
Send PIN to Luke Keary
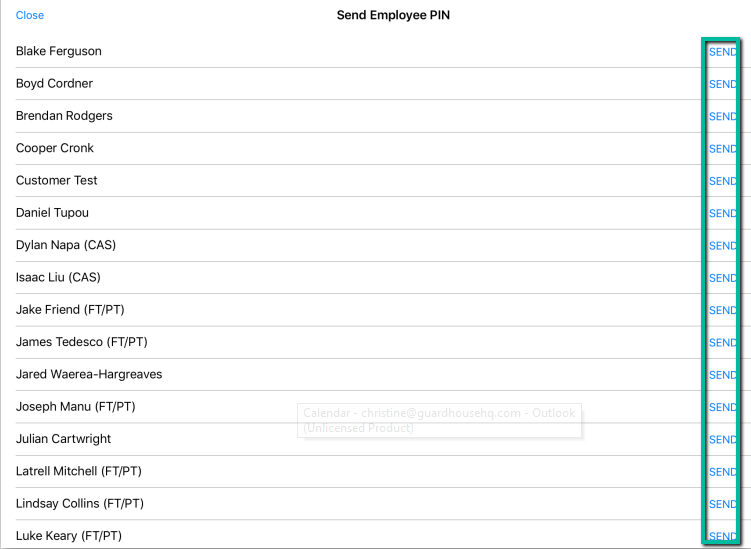pyautogui.click(x=723, y=536)
